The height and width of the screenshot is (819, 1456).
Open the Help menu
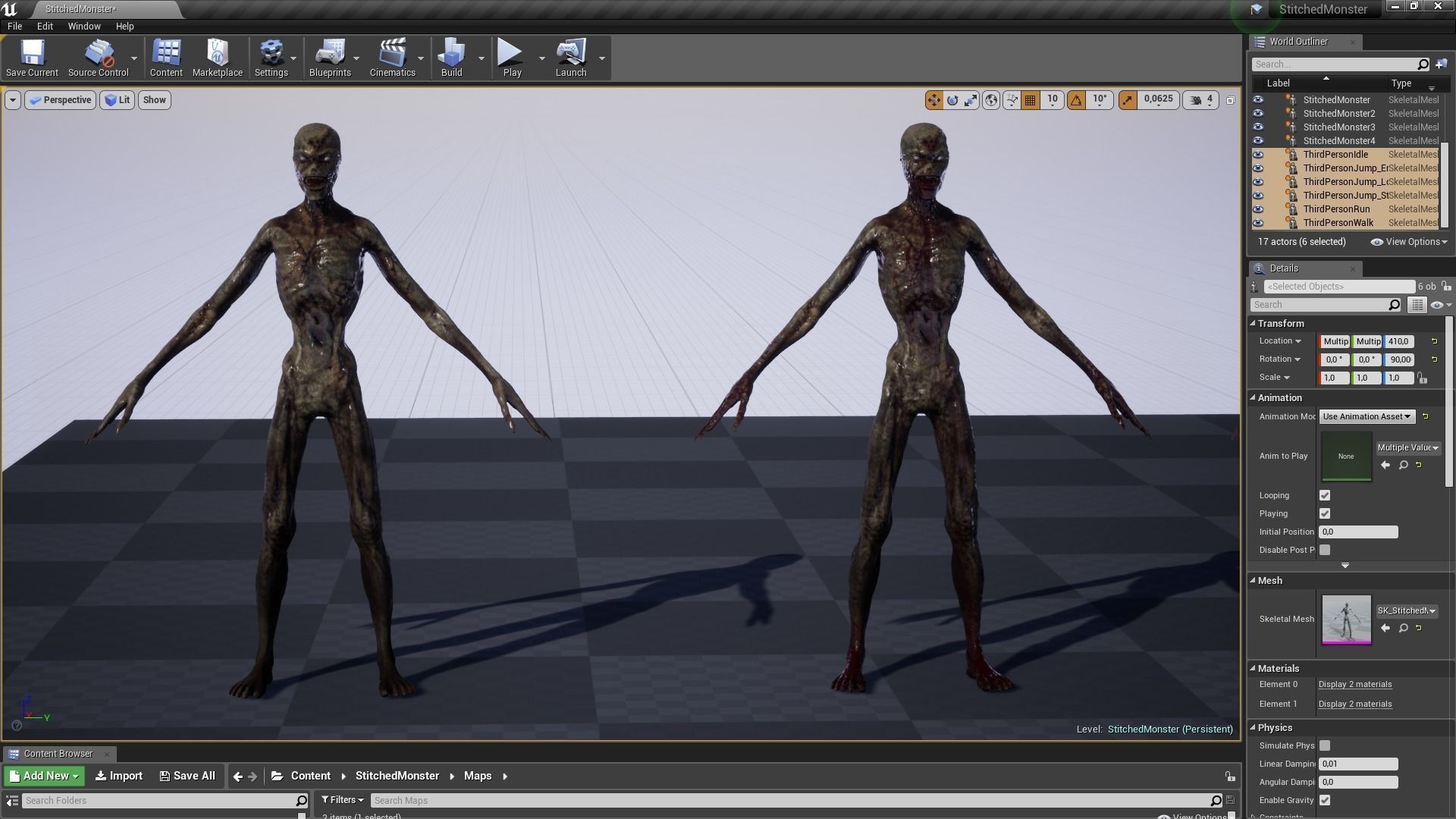[x=124, y=26]
